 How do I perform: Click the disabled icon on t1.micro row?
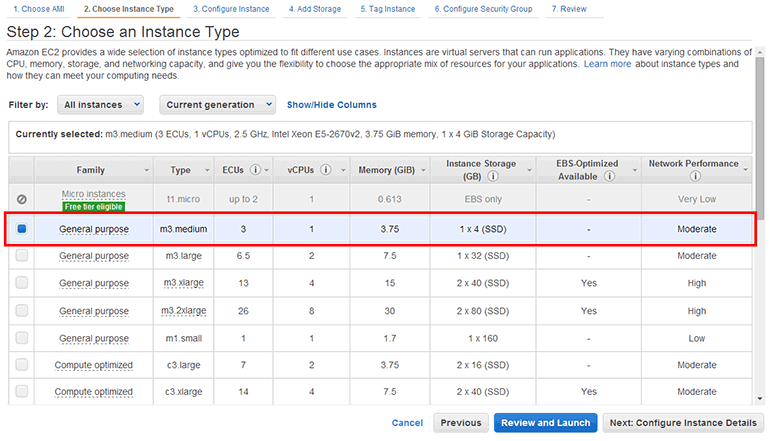click(22, 200)
